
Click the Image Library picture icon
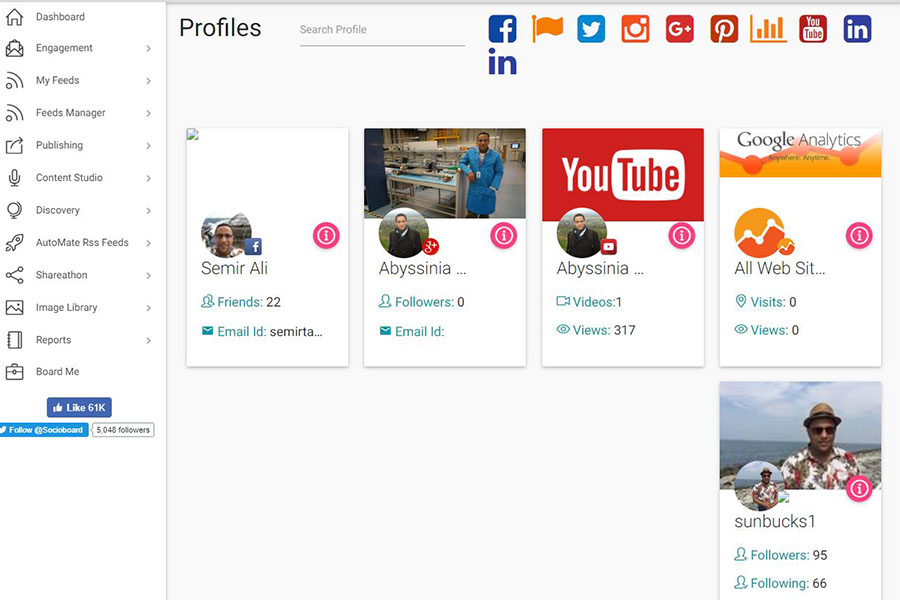(x=14, y=308)
